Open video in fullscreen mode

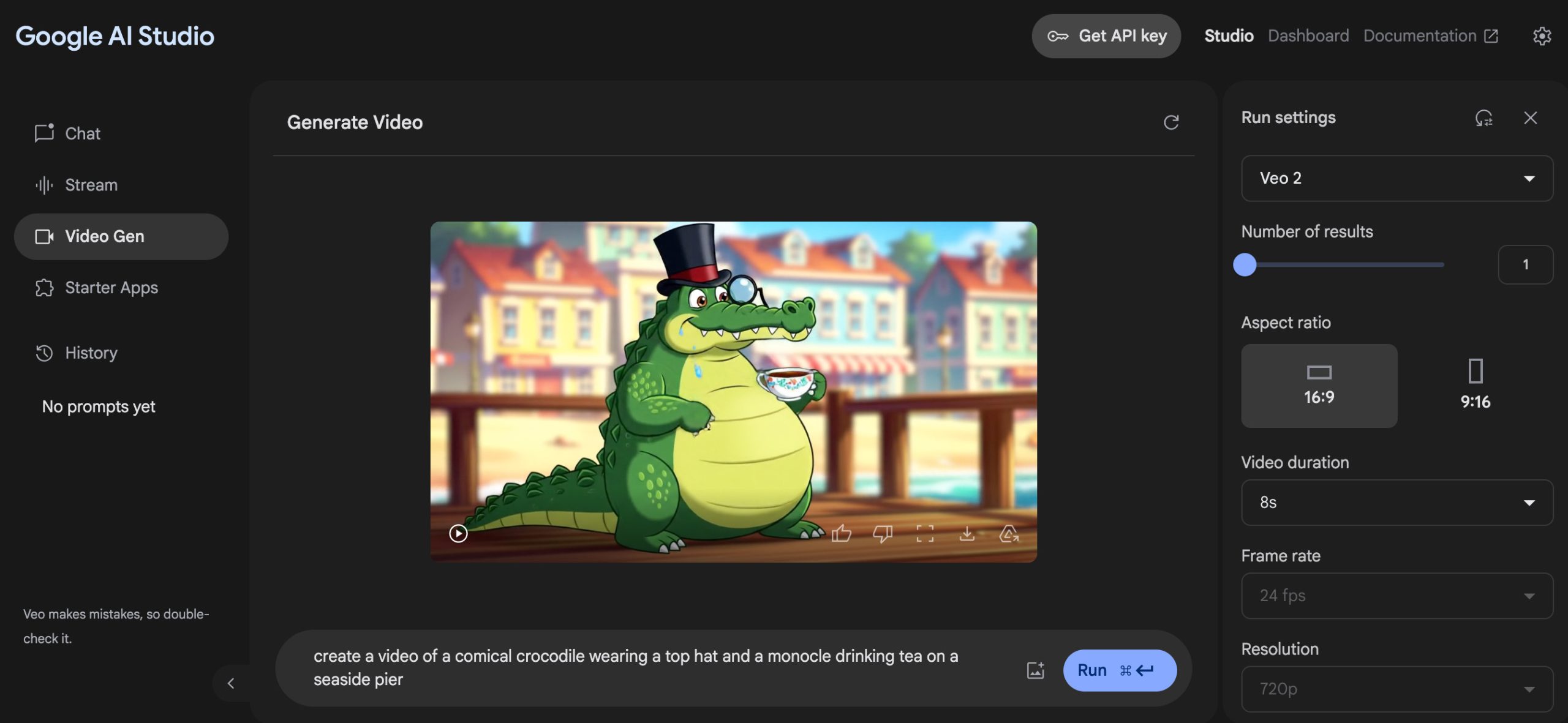(925, 534)
